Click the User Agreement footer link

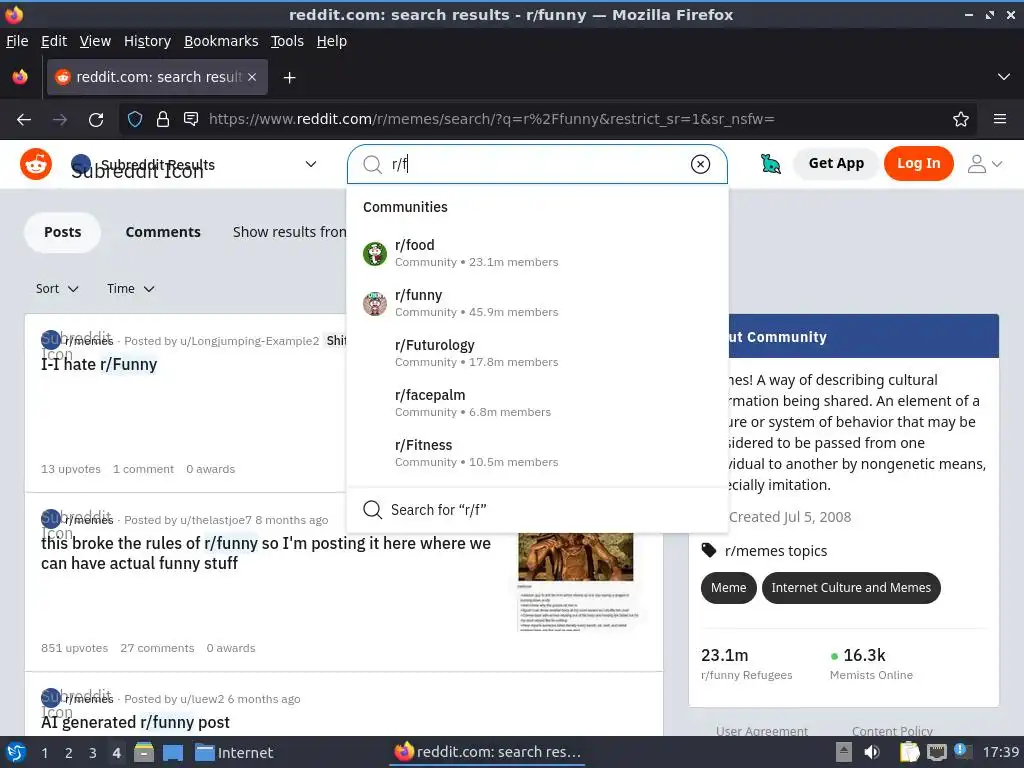point(761,731)
